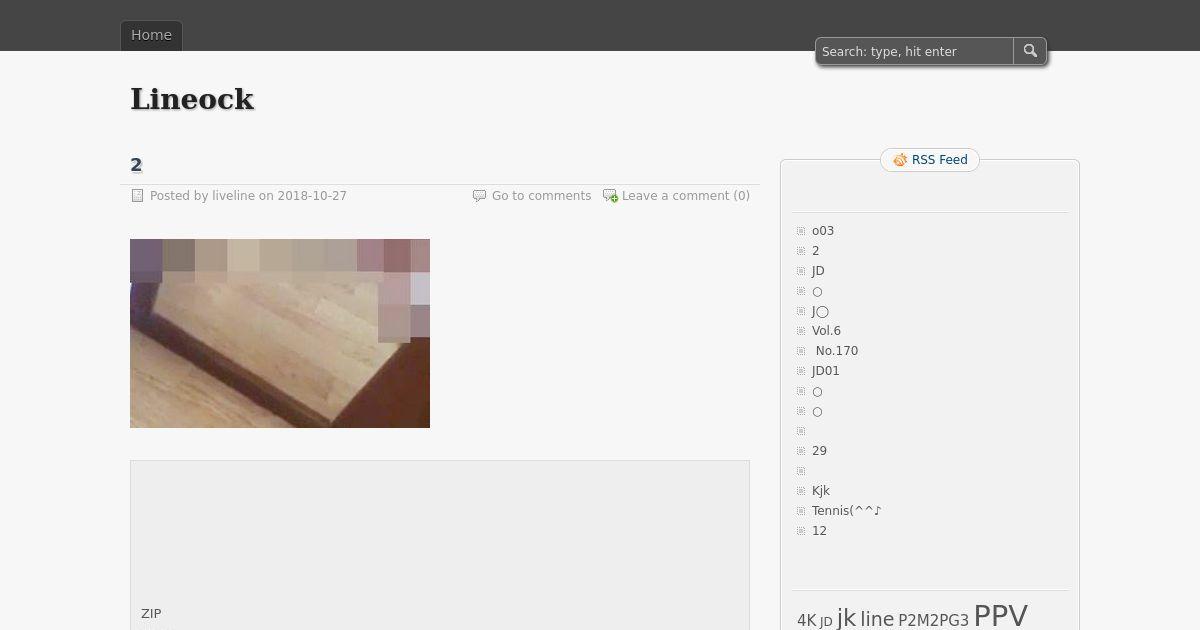The height and width of the screenshot is (630, 1200).
Task: Focus the search input field
Action: click(915, 51)
